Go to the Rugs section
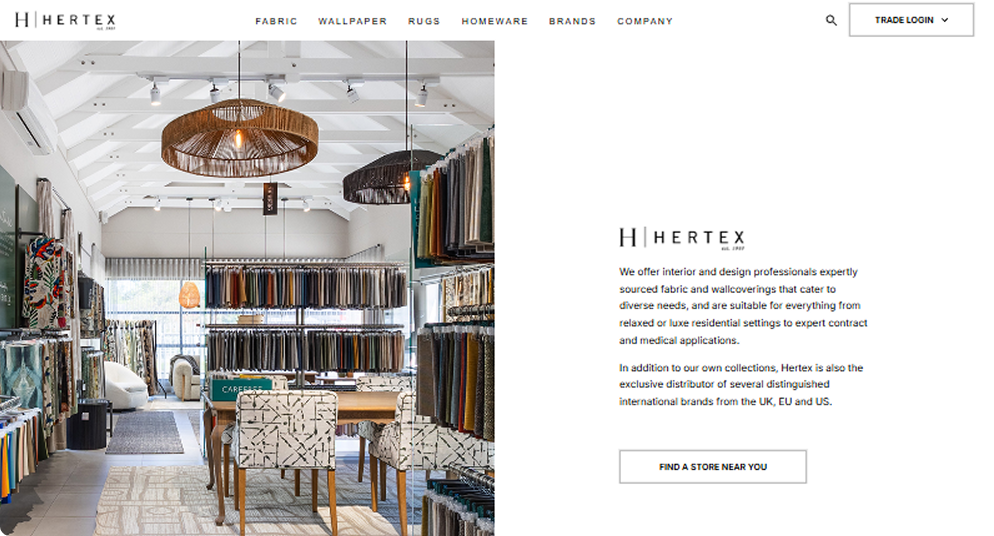Image resolution: width=994 pixels, height=536 pixels. pos(424,21)
